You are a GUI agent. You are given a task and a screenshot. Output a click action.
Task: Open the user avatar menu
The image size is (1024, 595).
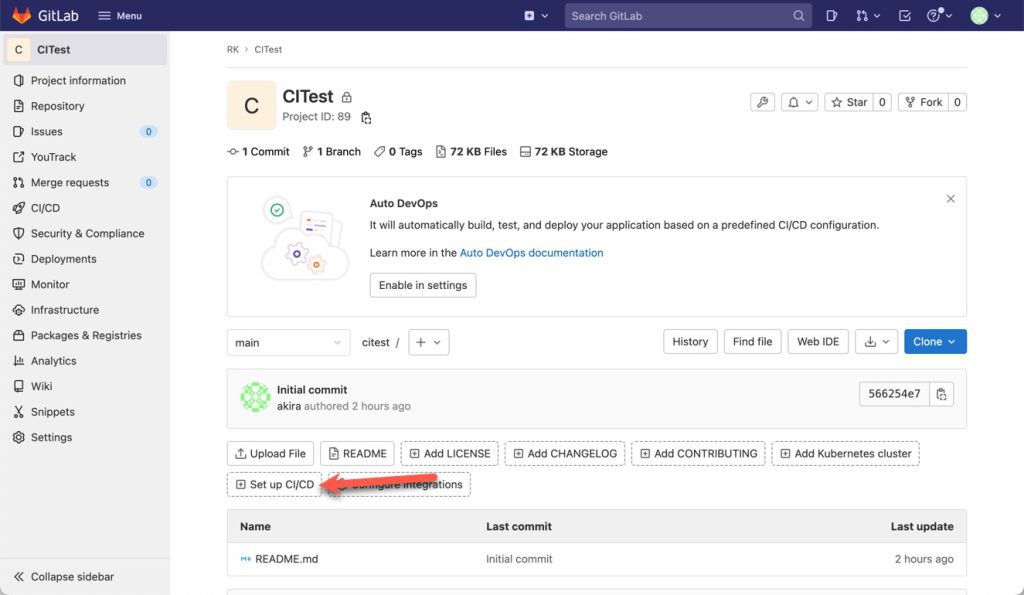[985, 16]
